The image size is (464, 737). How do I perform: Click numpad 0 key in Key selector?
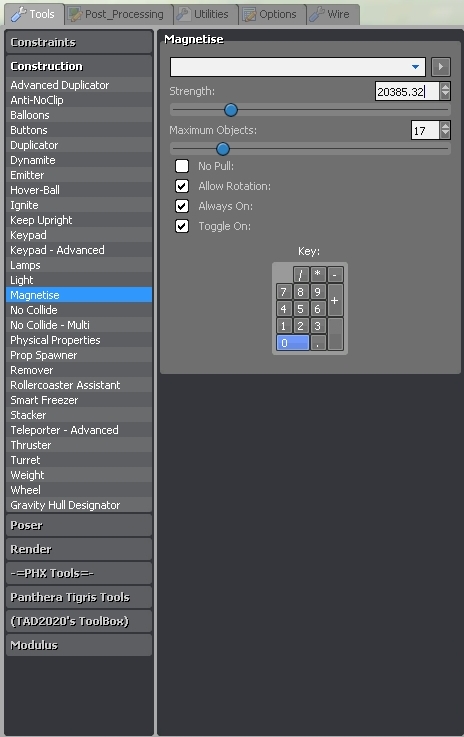[x=292, y=343]
